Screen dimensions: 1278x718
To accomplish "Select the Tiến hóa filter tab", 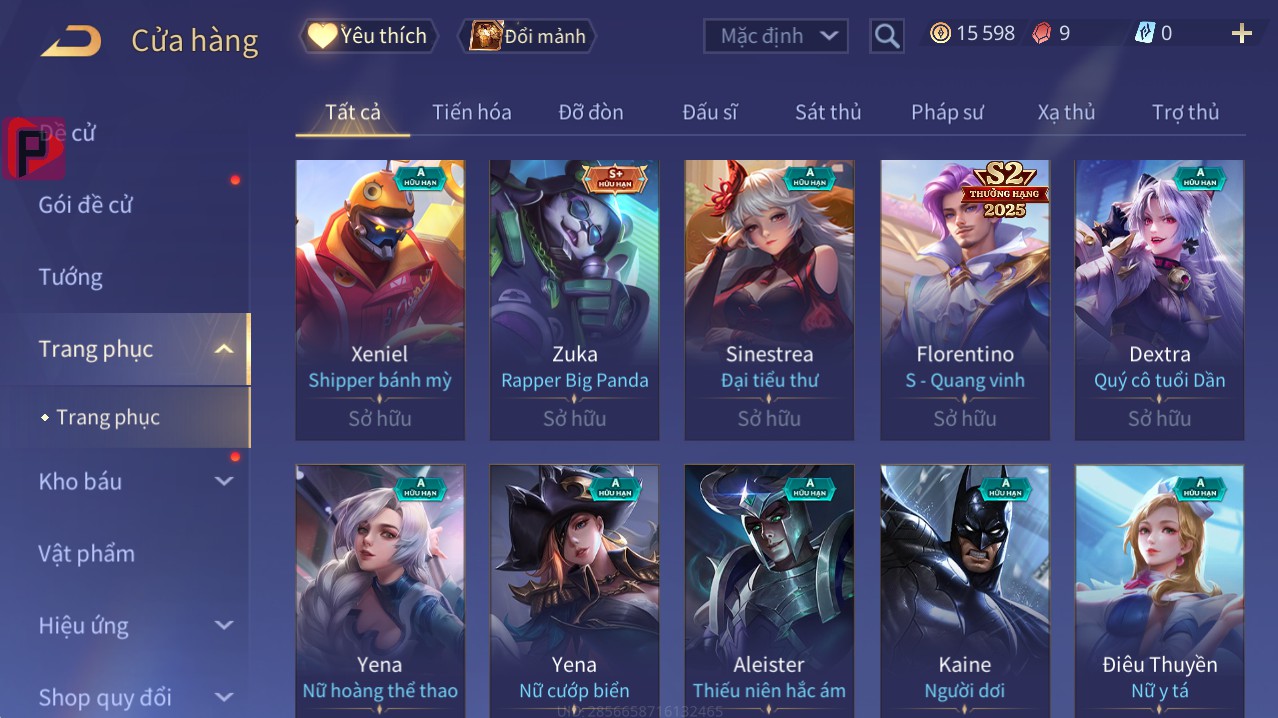I will [472, 112].
